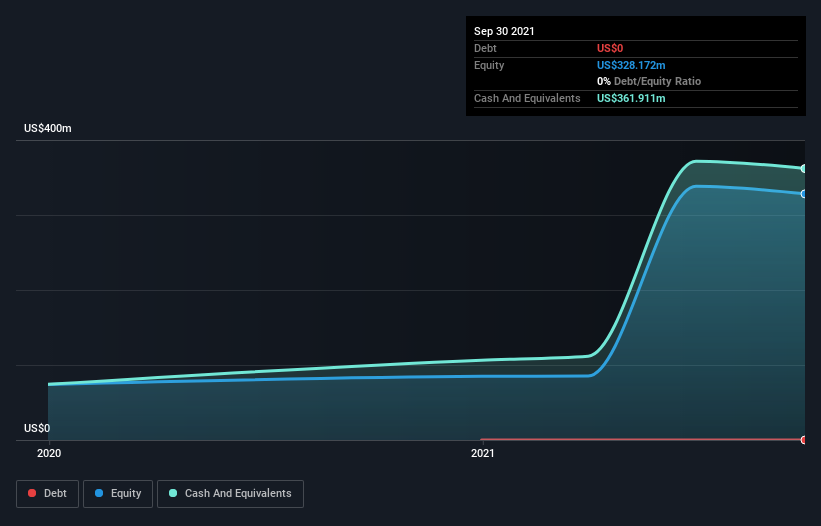Click the Equity label in tooltip
Viewport: 821px width, 526px height.
(489, 65)
